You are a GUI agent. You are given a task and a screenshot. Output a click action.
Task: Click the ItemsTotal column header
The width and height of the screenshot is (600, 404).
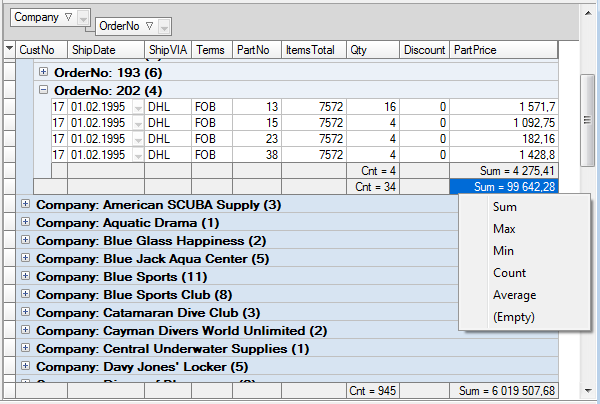tap(311, 49)
